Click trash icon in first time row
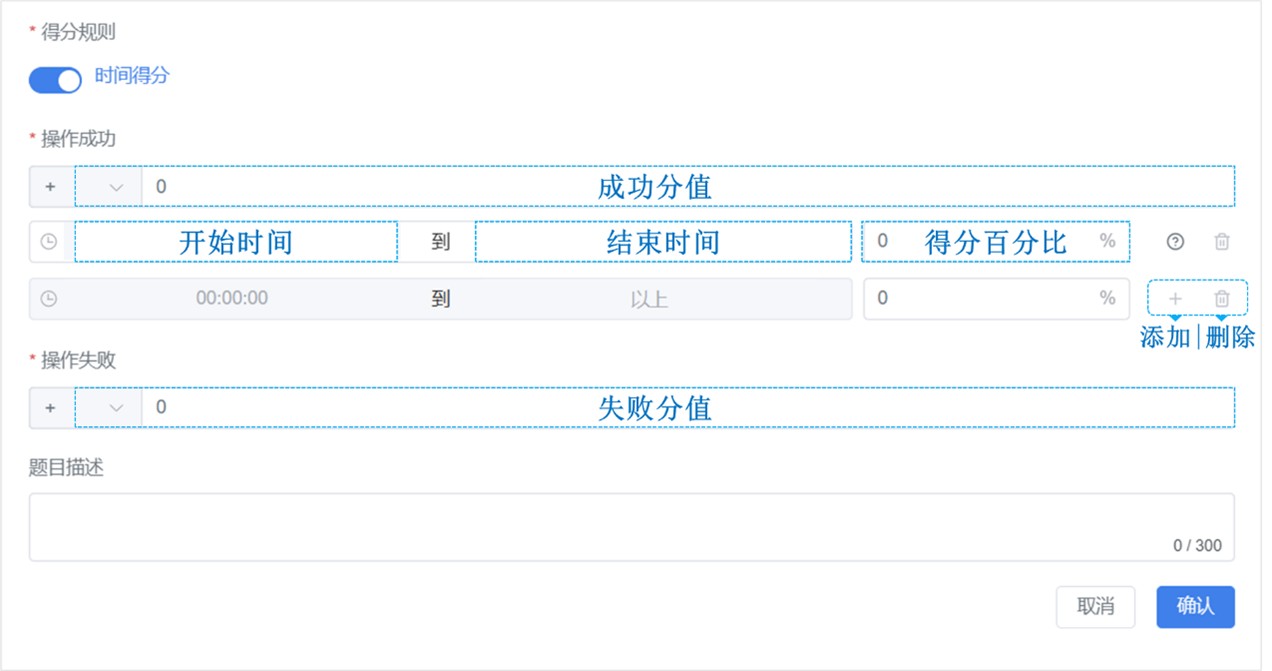Screen dimensions: 1272x671 pos(1221,241)
